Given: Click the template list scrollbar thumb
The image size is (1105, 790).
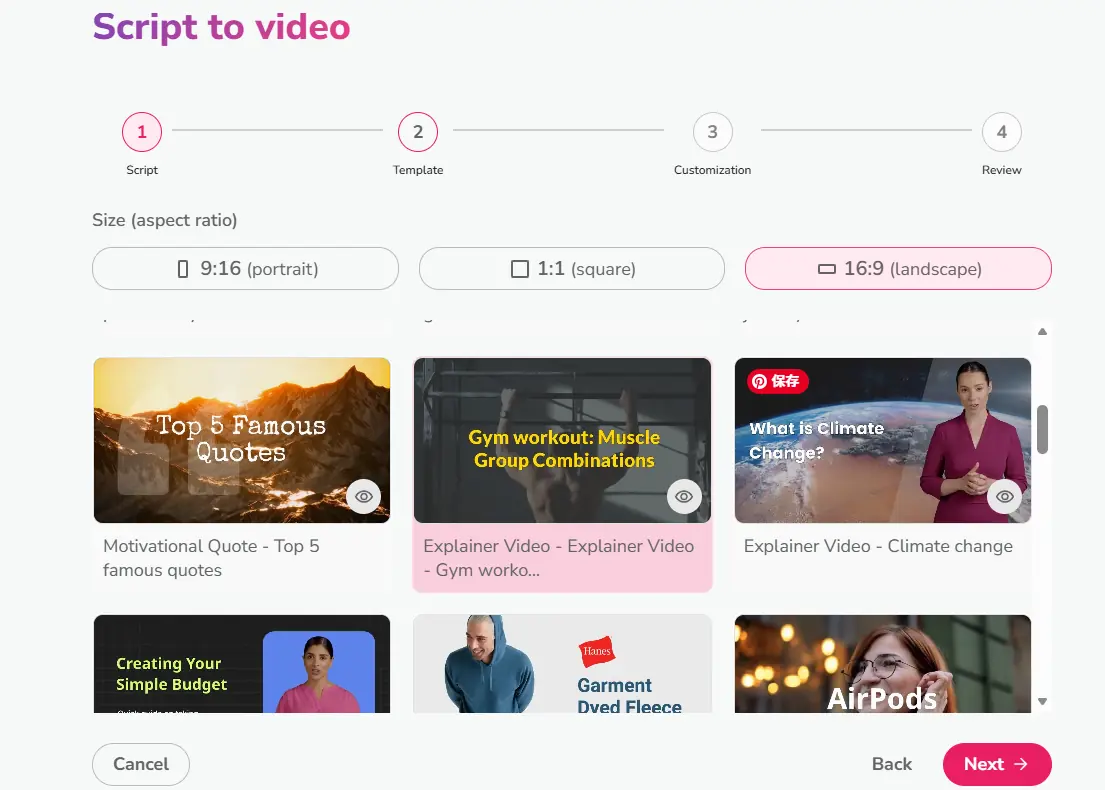Looking at the screenshot, I should [1042, 429].
